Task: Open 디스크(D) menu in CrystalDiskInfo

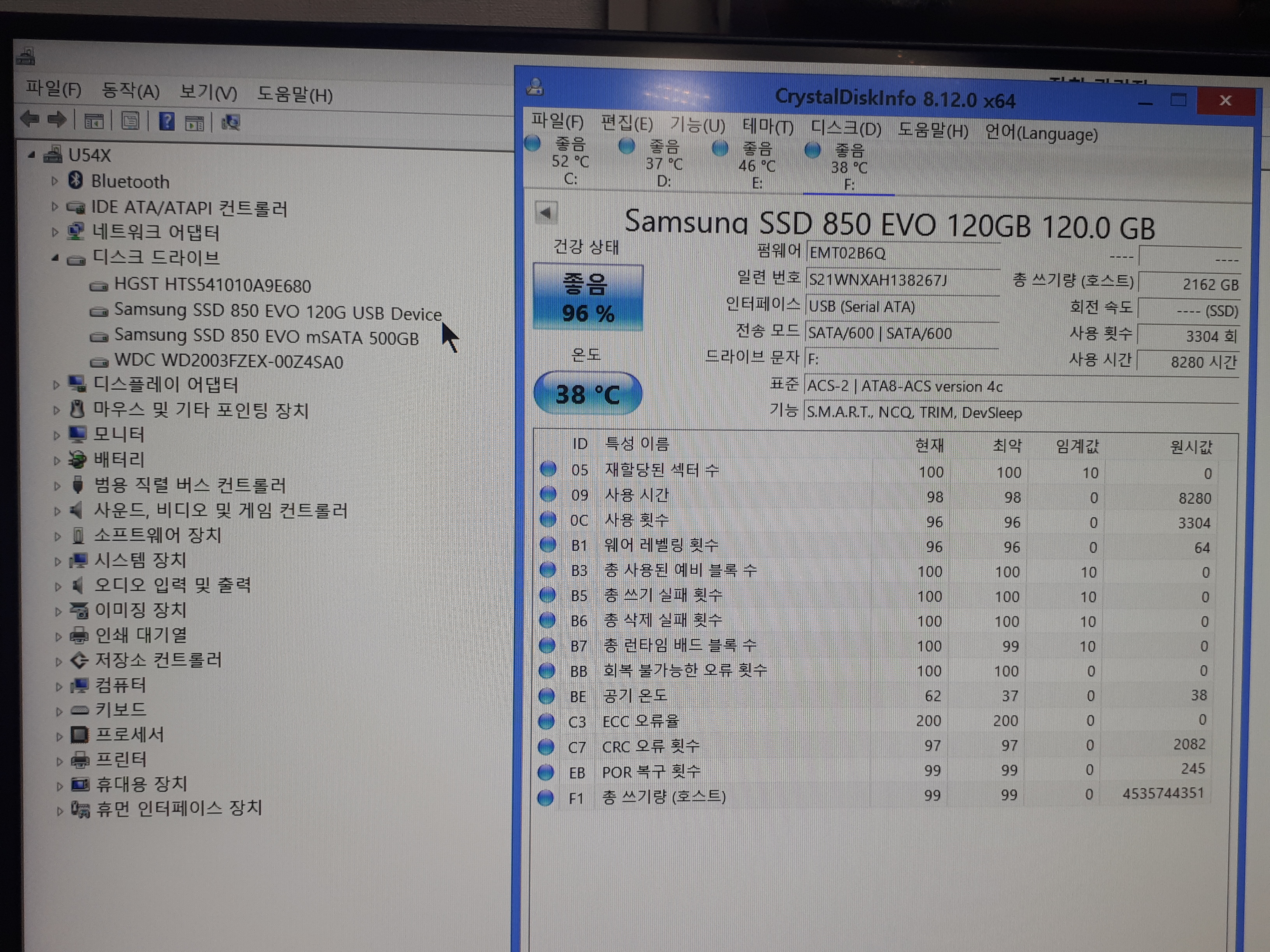Action: tap(846, 129)
